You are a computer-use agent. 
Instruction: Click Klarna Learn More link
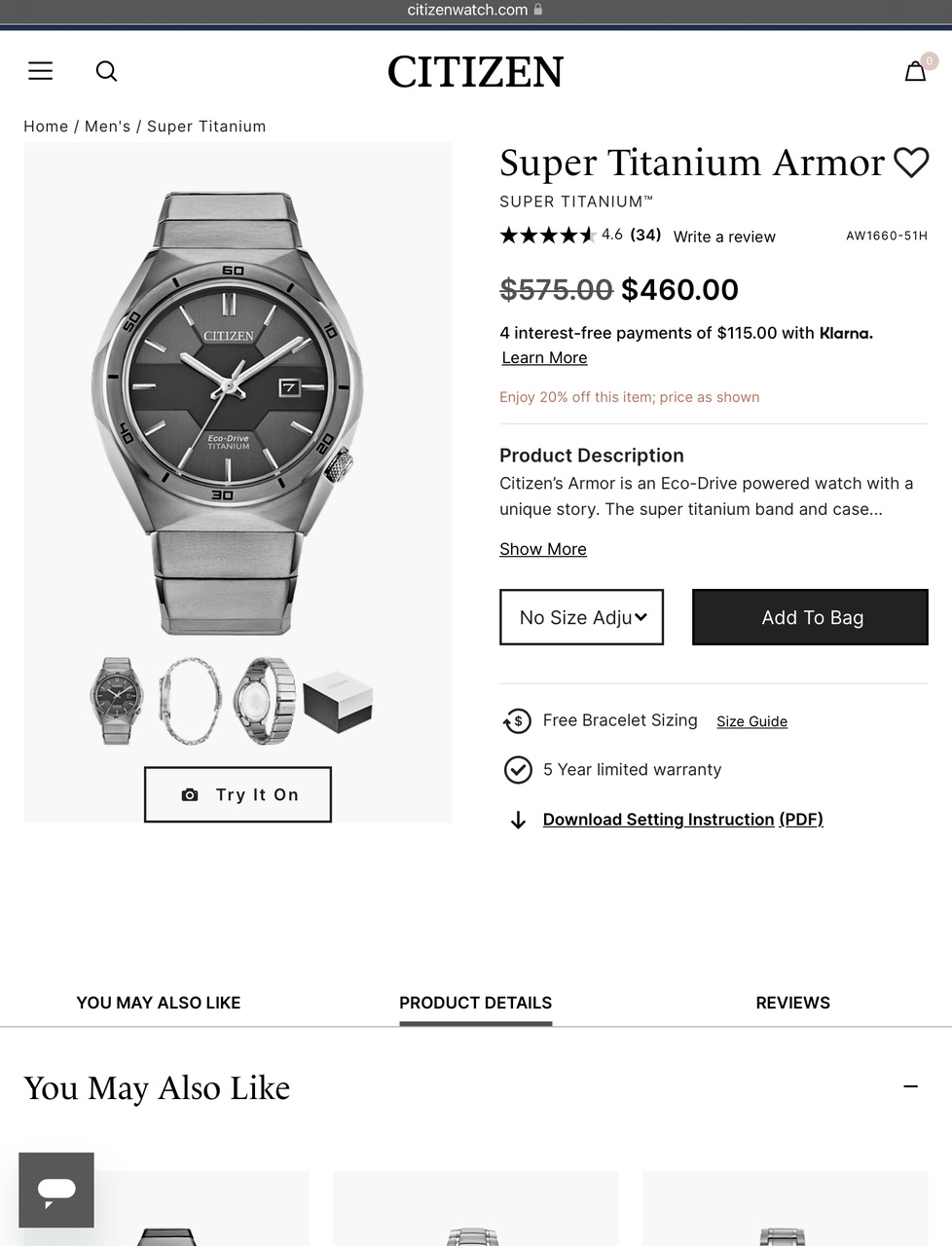coord(544,357)
